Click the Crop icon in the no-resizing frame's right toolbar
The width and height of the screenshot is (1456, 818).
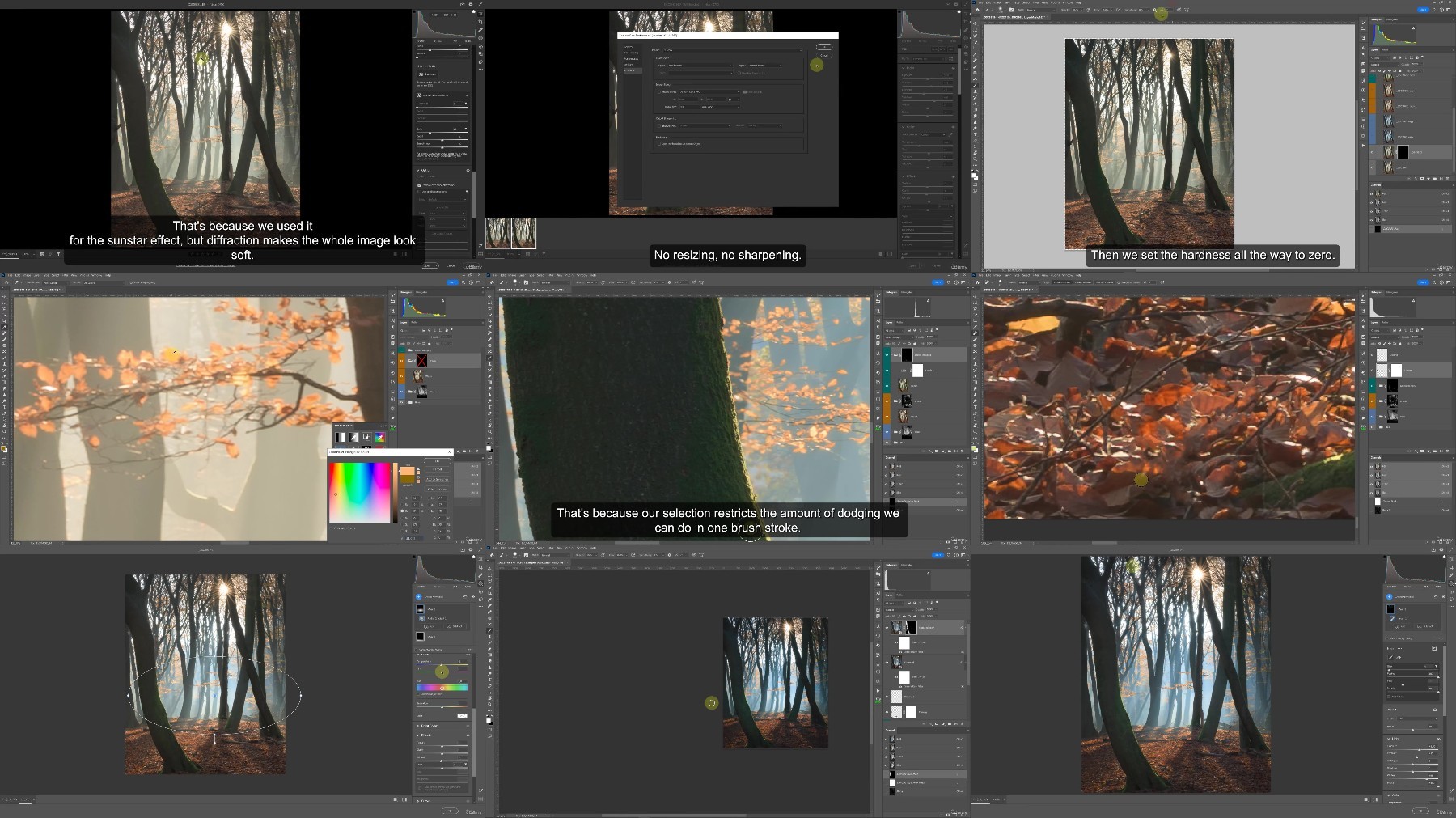(x=966, y=22)
